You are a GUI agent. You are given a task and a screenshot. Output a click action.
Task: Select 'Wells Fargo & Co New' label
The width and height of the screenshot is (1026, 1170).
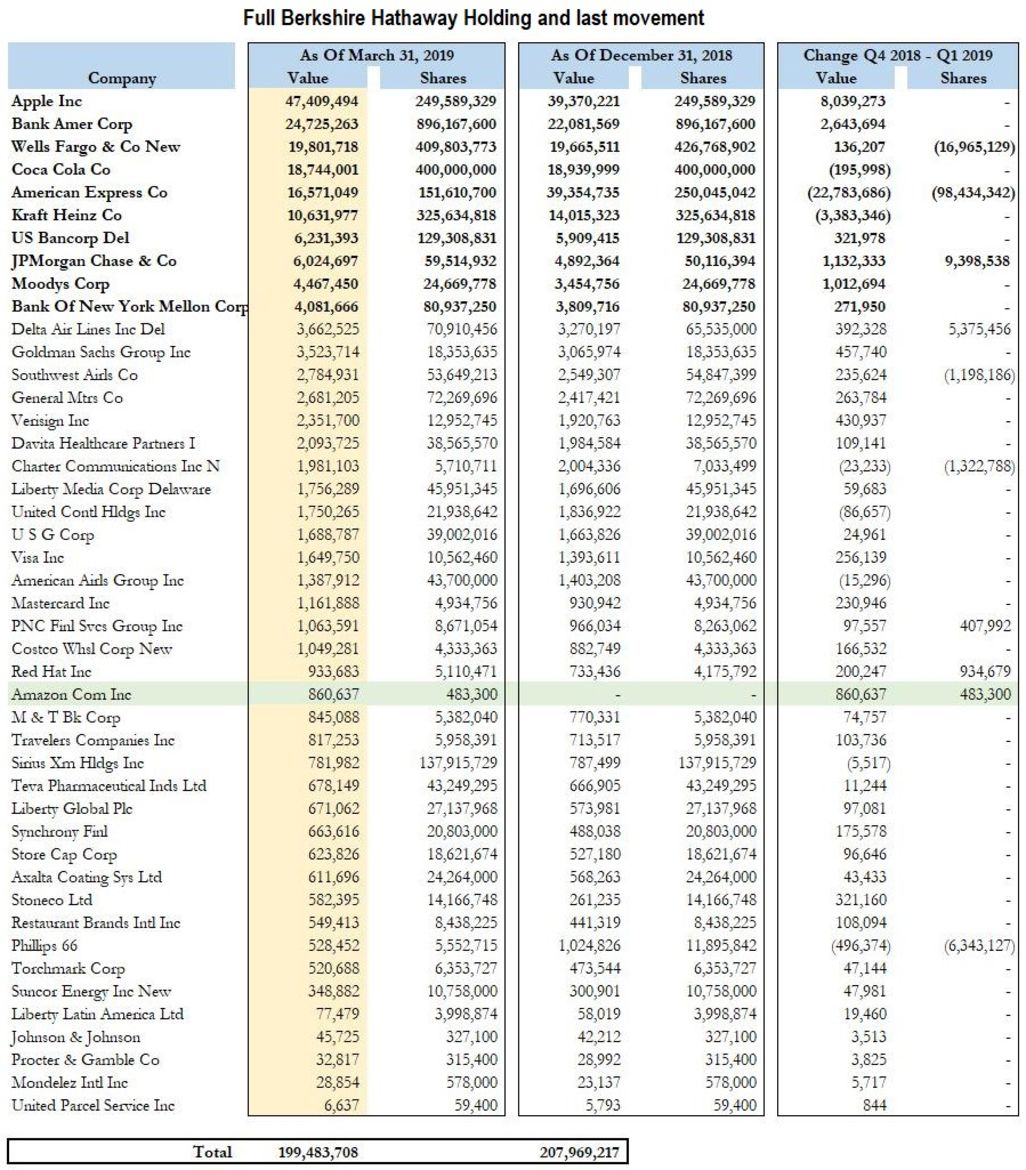click(x=96, y=146)
